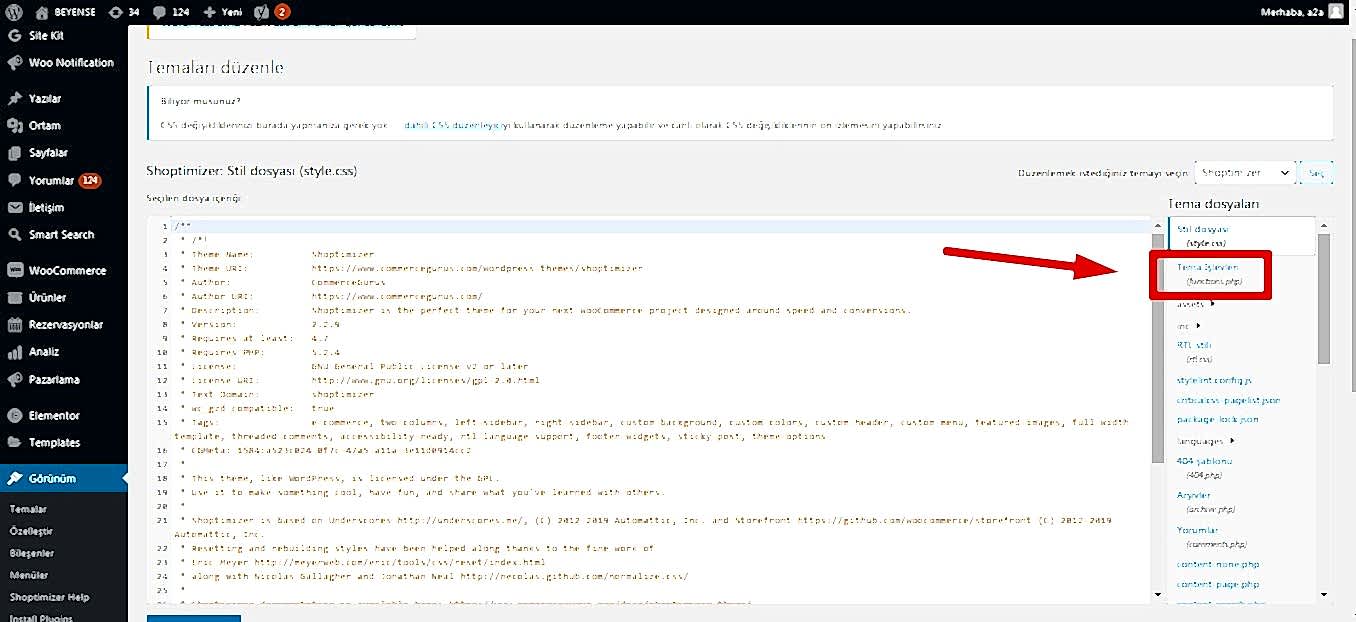Image resolution: width=1356 pixels, height=622 pixels.
Task: Open Yorumlar (comments.php) template file
Action: tap(1211, 537)
